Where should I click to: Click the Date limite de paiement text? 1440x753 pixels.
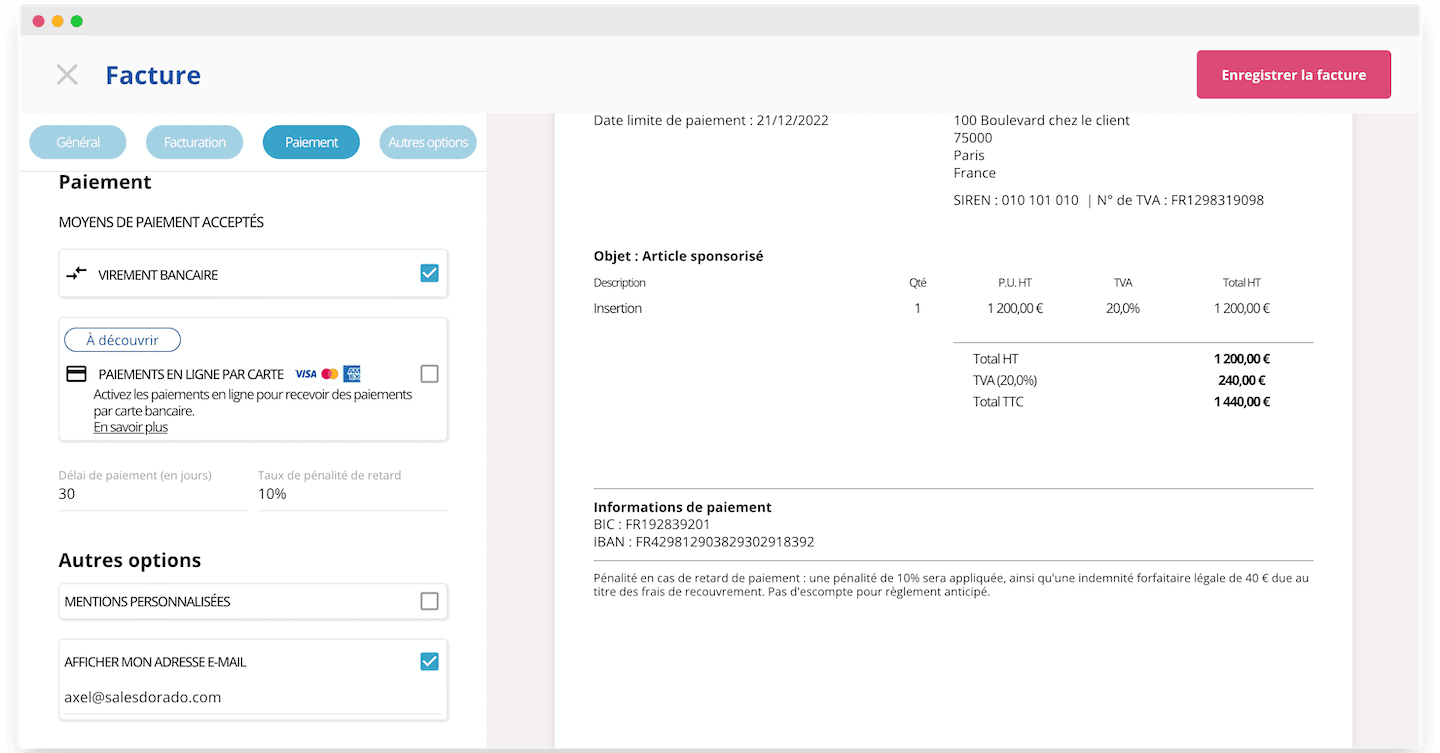point(711,120)
